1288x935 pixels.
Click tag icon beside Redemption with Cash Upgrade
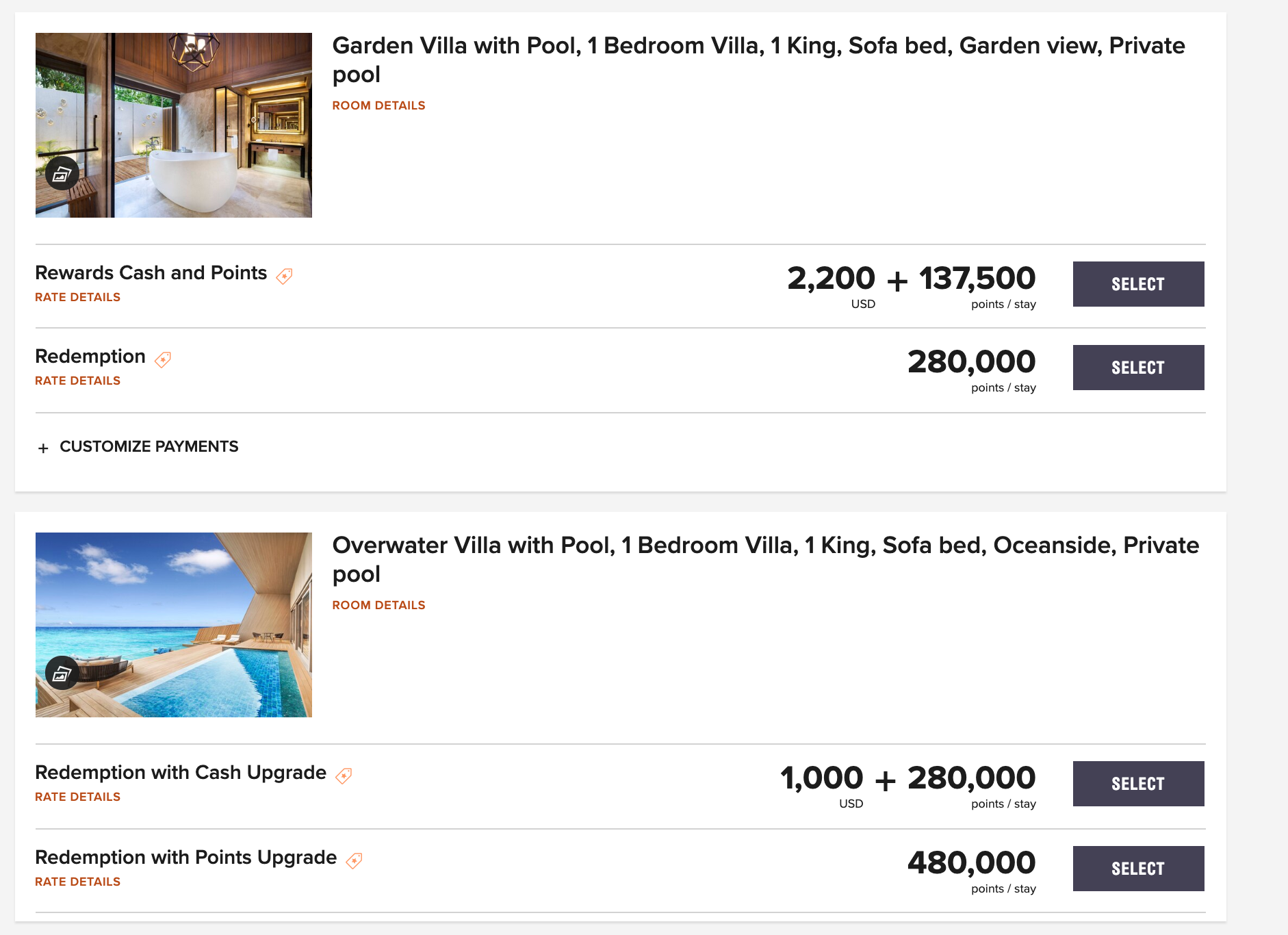pos(344,776)
